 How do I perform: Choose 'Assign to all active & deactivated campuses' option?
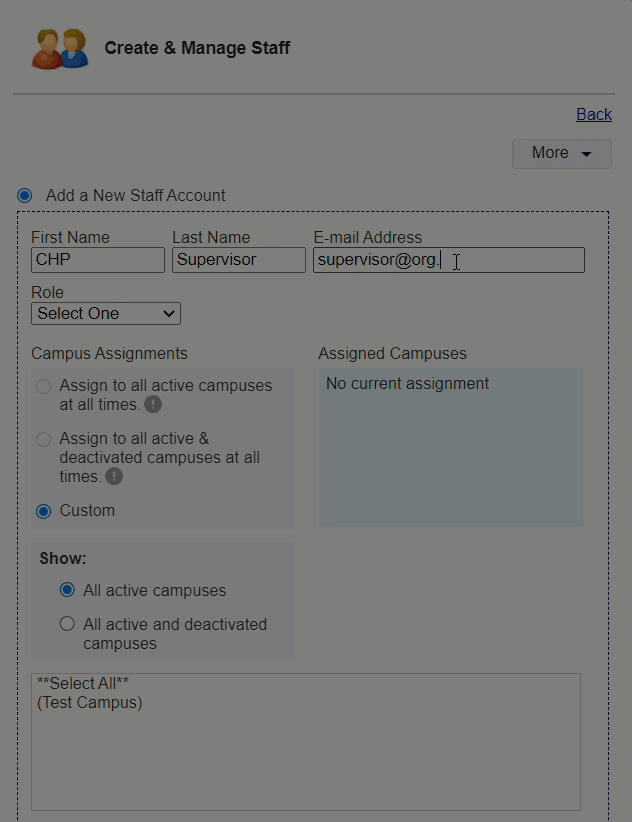pos(43,439)
